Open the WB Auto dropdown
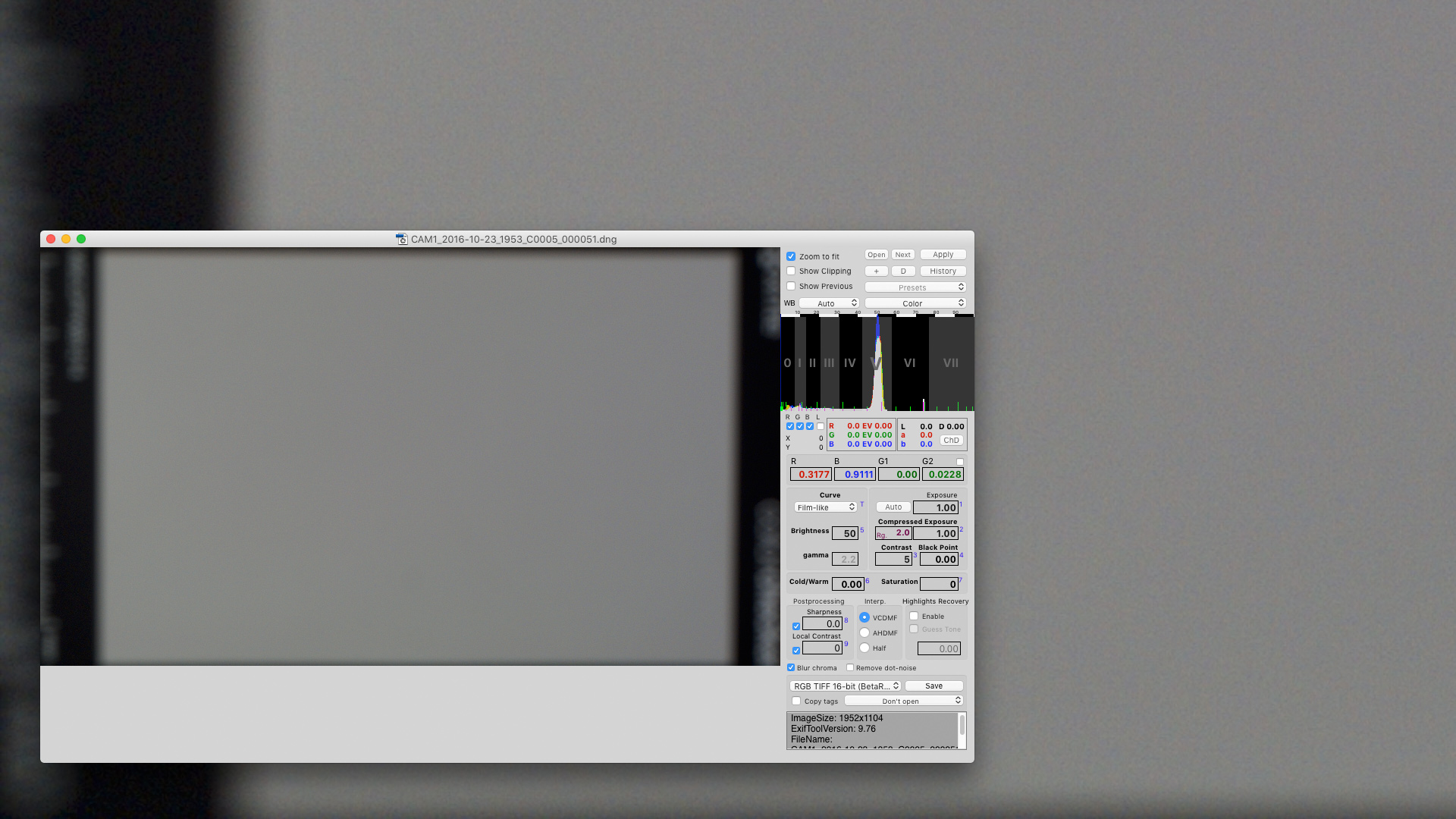The height and width of the screenshot is (819, 1456). tap(829, 303)
